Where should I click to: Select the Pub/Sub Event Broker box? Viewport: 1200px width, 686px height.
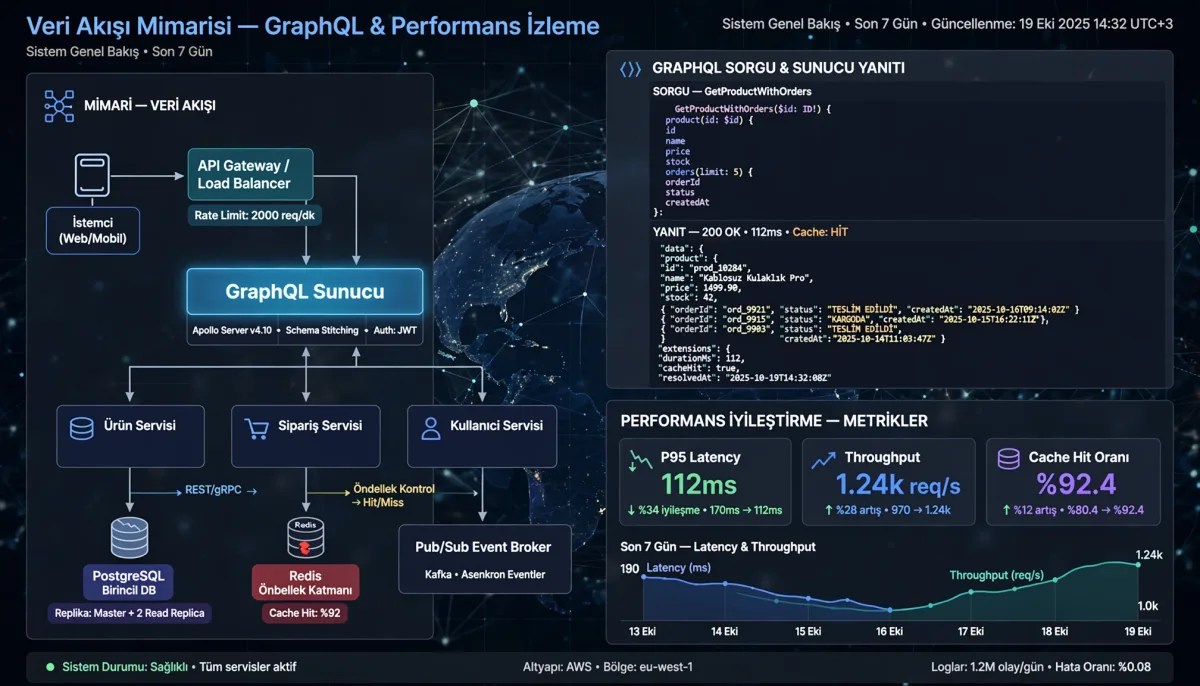tap(485, 559)
